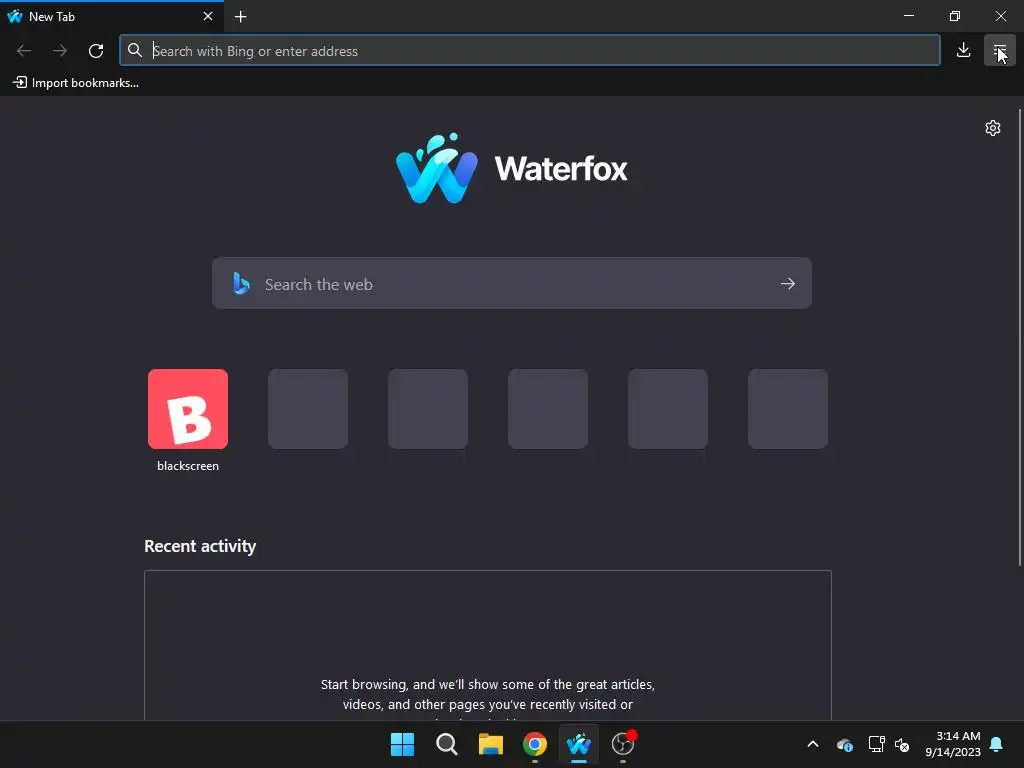The image size is (1024, 768).
Task: Minimize the Waterfox window
Action: pyautogui.click(x=909, y=16)
